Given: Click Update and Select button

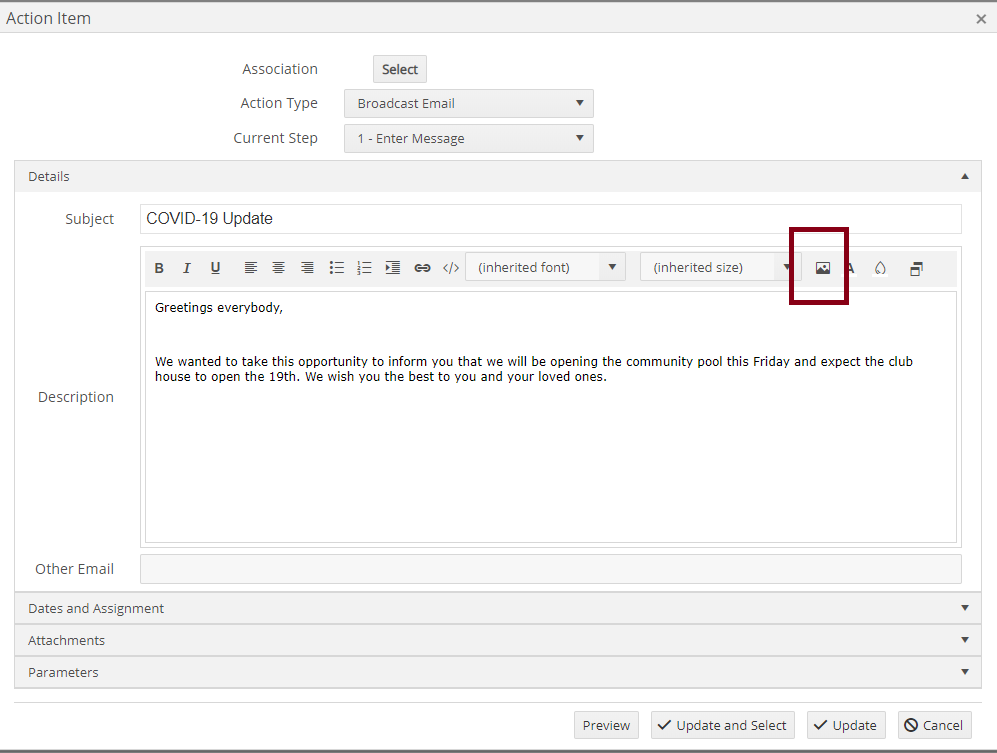Looking at the screenshot, I should tap(722, 725).
